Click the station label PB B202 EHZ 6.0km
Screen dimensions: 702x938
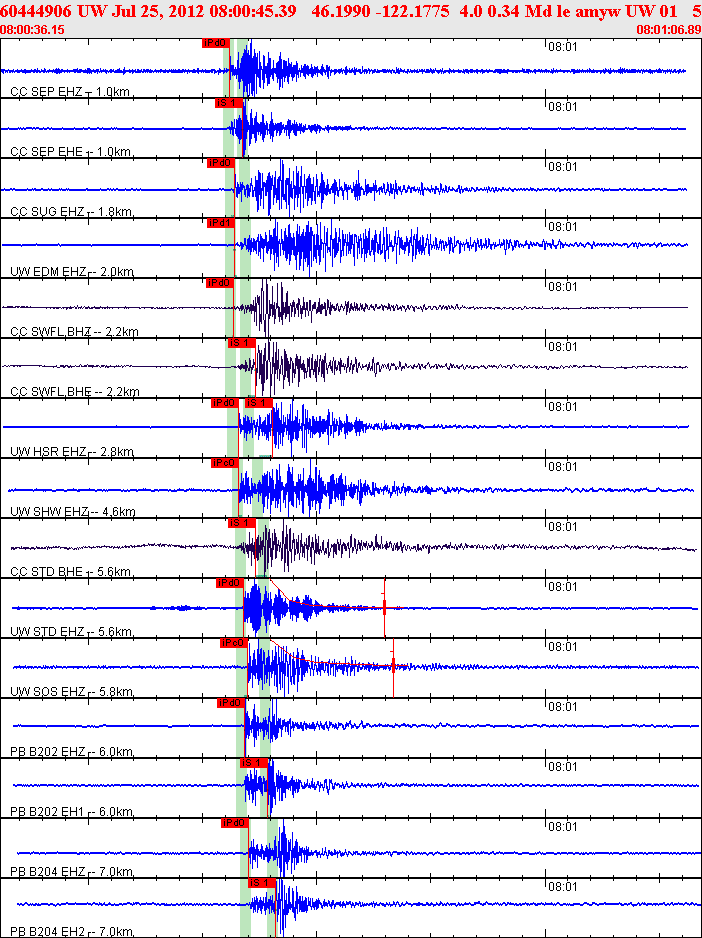pyautogui.click(x=72, y=752)
